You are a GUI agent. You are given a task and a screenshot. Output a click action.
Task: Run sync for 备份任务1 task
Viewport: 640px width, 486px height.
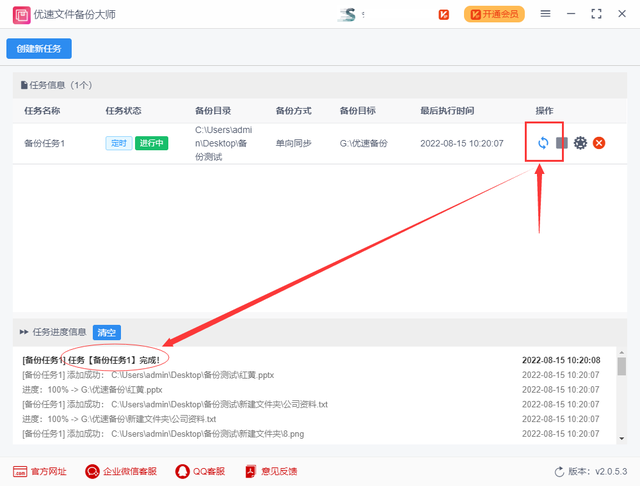[543, 143]
